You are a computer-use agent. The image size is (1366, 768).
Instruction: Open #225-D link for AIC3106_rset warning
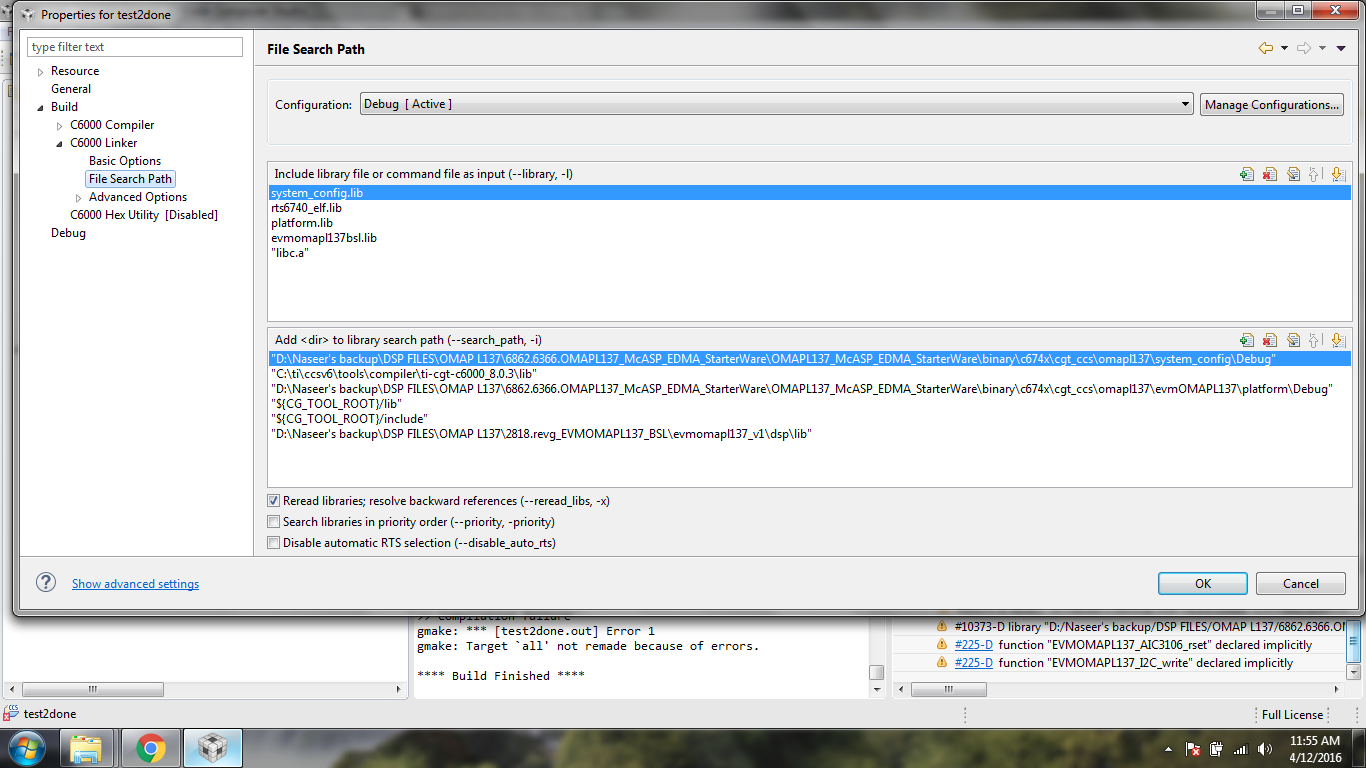(974, 645)
